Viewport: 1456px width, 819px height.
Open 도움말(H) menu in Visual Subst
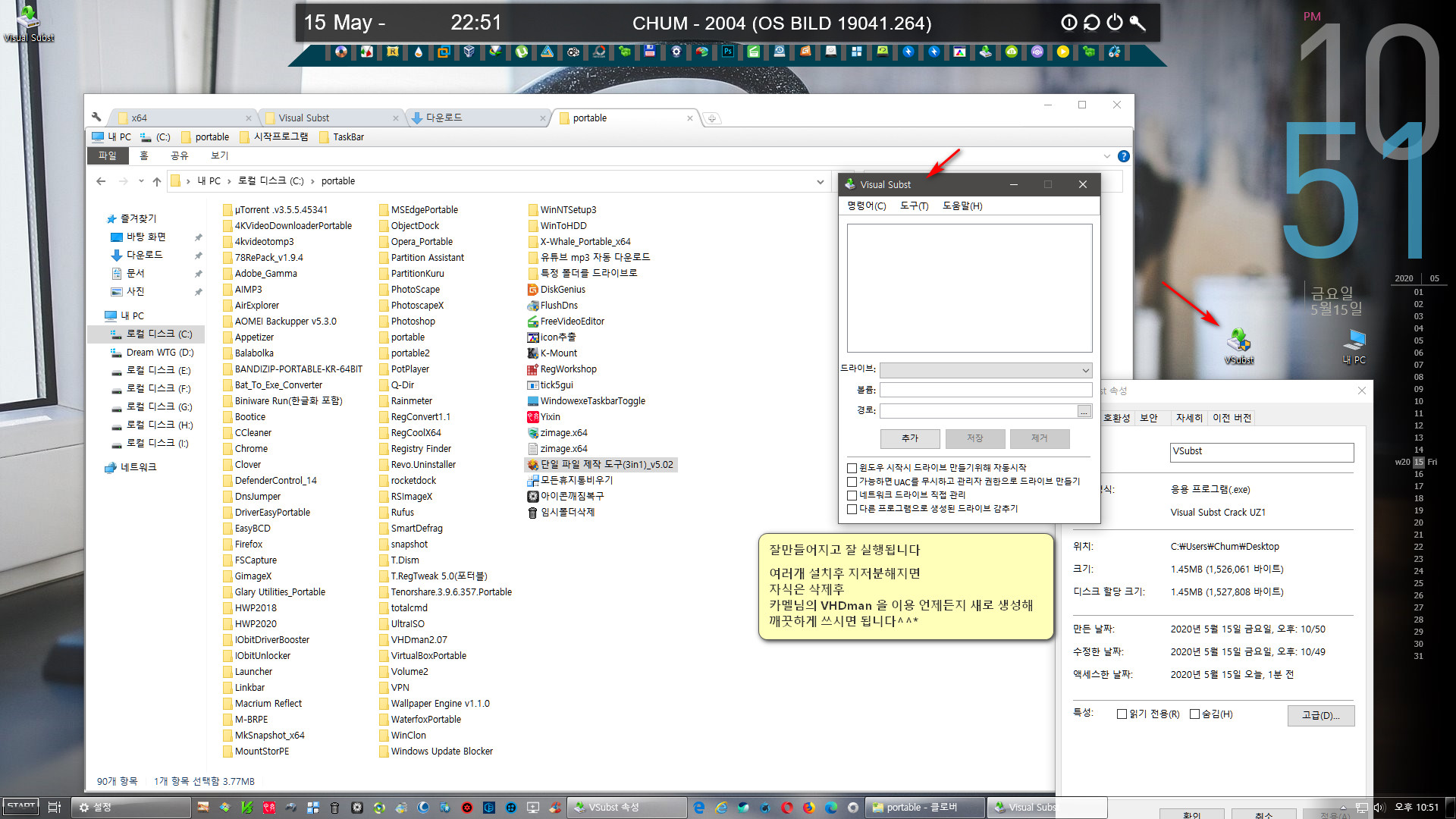coord(962,206)
